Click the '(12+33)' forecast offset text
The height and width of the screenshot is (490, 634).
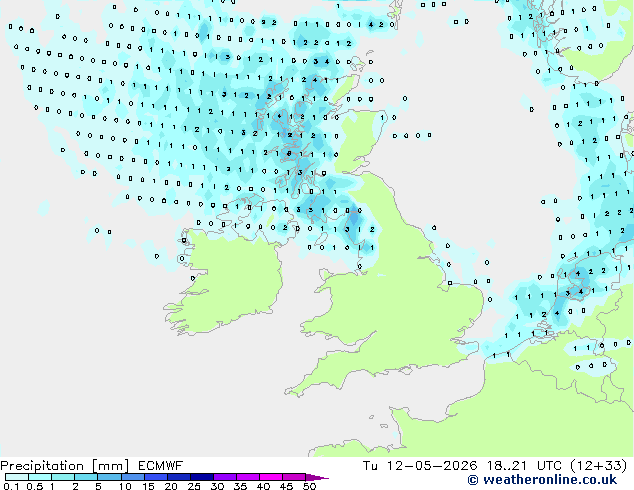pos(598,466)
